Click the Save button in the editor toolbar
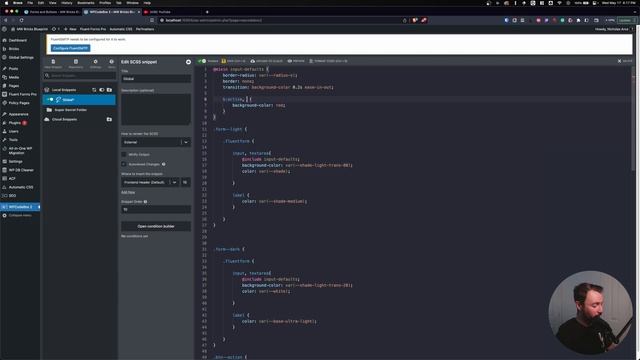The height and width of the screenshot is (360, 640). tap(233, 61)
